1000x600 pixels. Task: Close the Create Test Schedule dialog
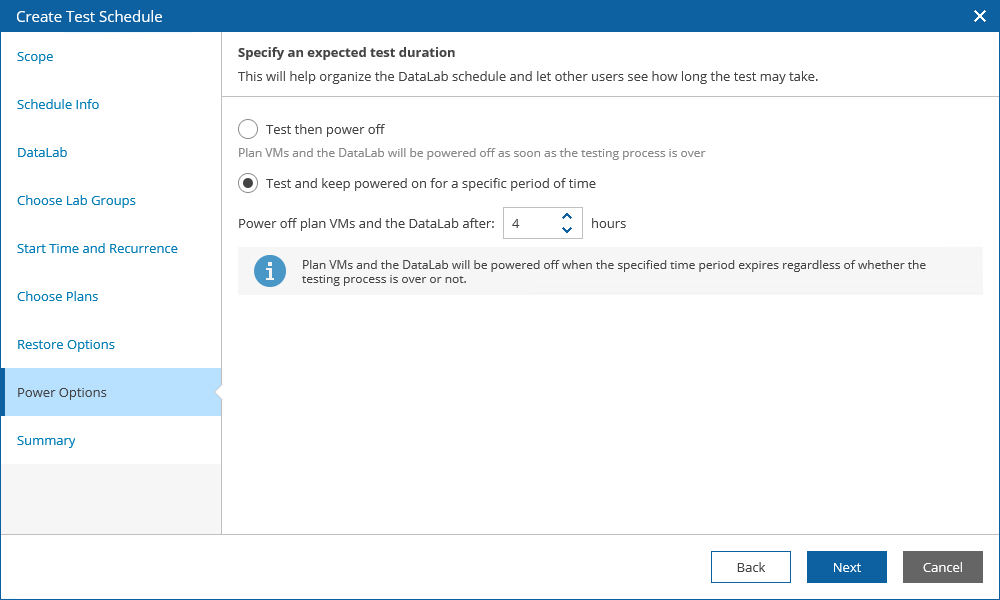(980, 16)
